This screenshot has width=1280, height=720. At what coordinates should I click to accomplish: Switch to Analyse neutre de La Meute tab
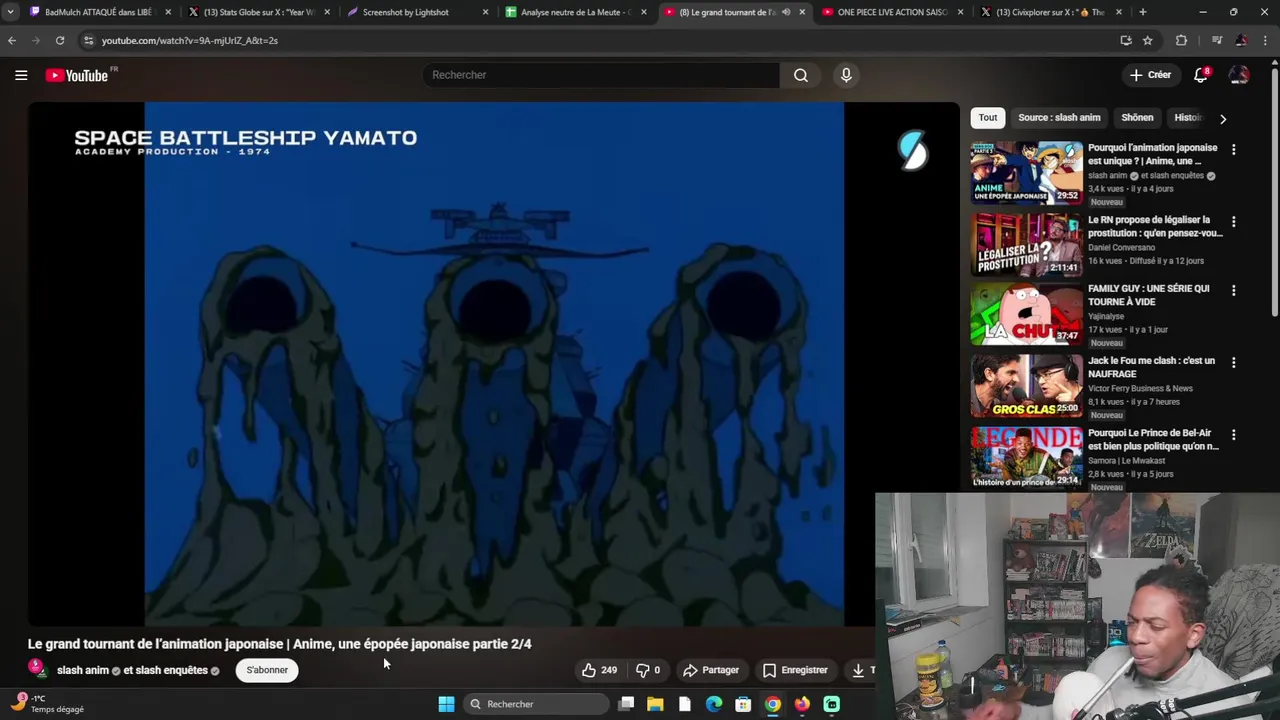(x=576, y=12)
